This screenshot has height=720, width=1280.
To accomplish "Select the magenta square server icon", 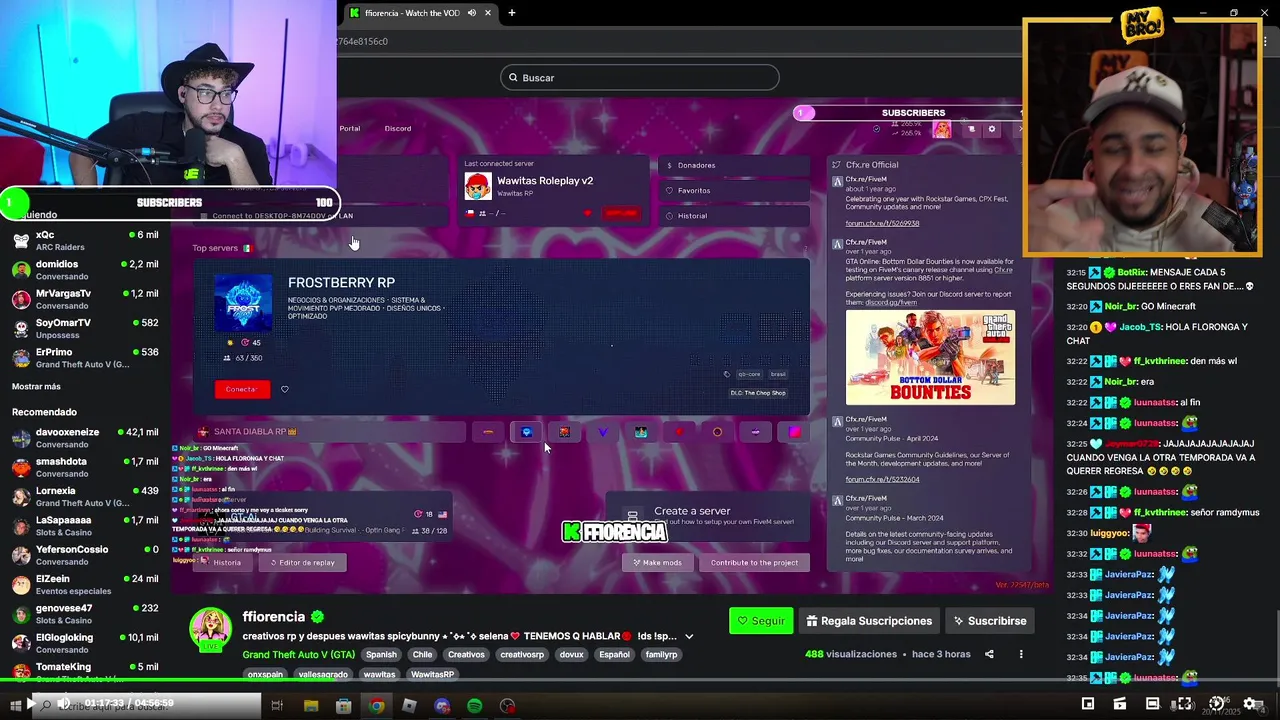I will pyautogui.click(x=795, y=432).
